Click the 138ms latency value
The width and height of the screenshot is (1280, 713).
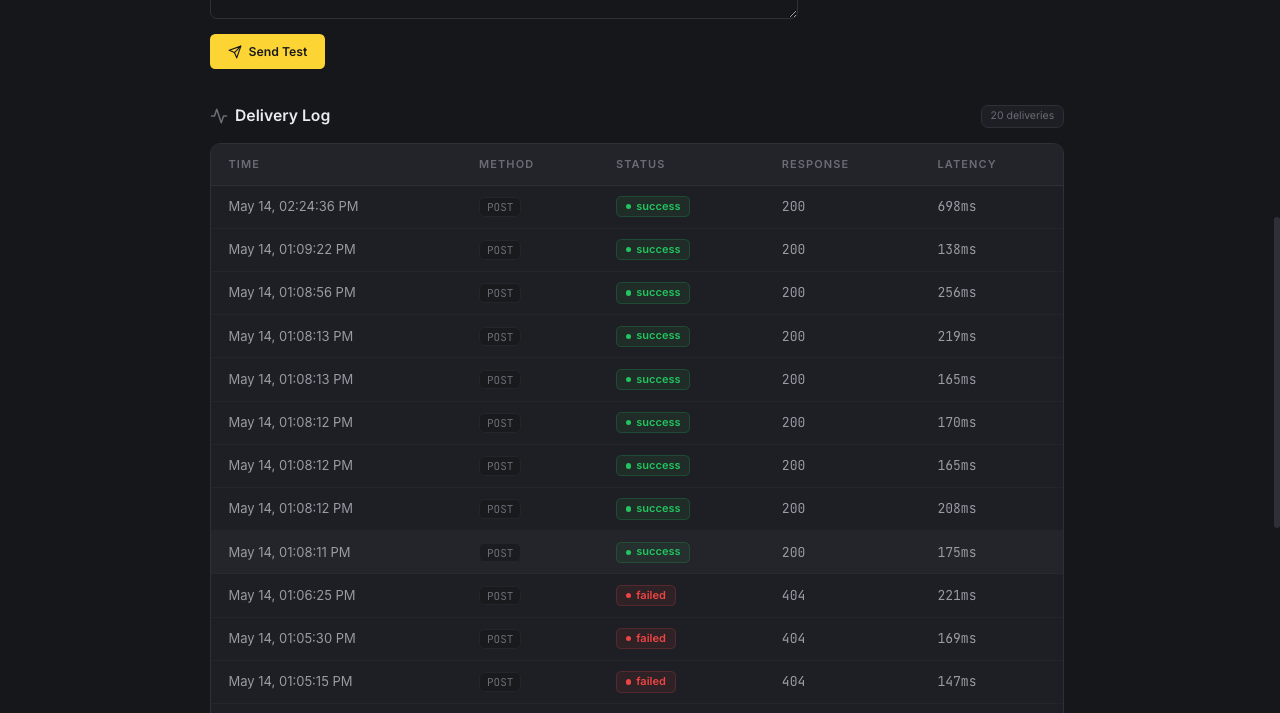(x=957, y=250)
